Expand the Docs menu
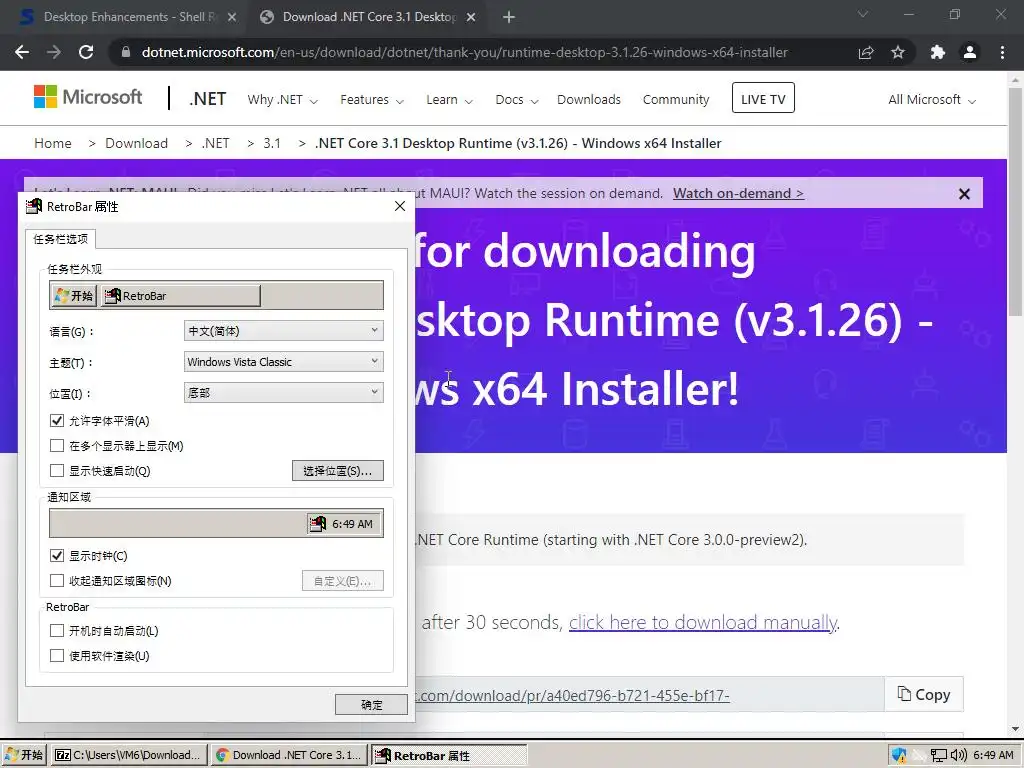The image size is (1024, 768). point(517,100)
